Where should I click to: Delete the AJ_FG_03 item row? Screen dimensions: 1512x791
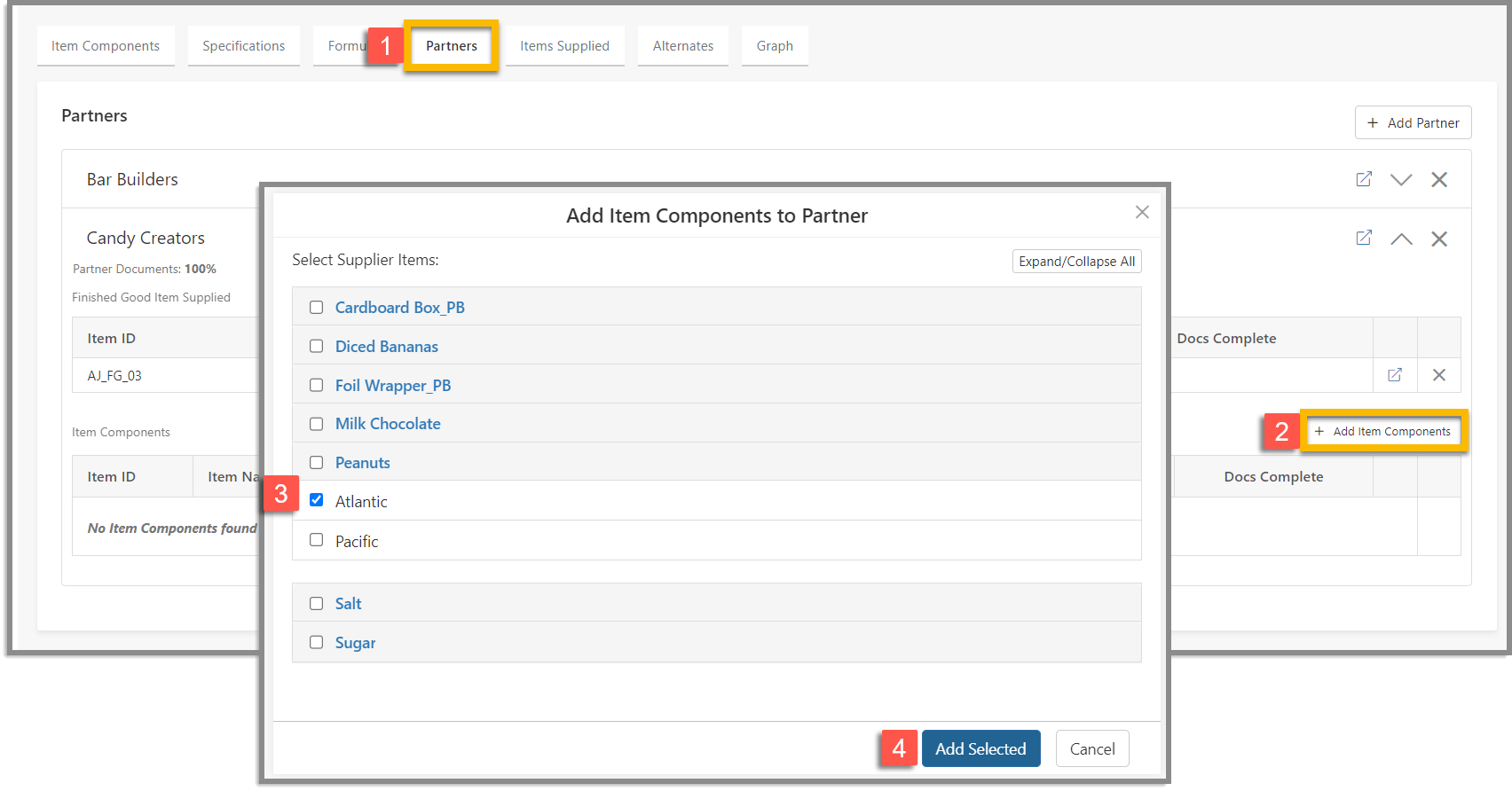point(1439,375)
